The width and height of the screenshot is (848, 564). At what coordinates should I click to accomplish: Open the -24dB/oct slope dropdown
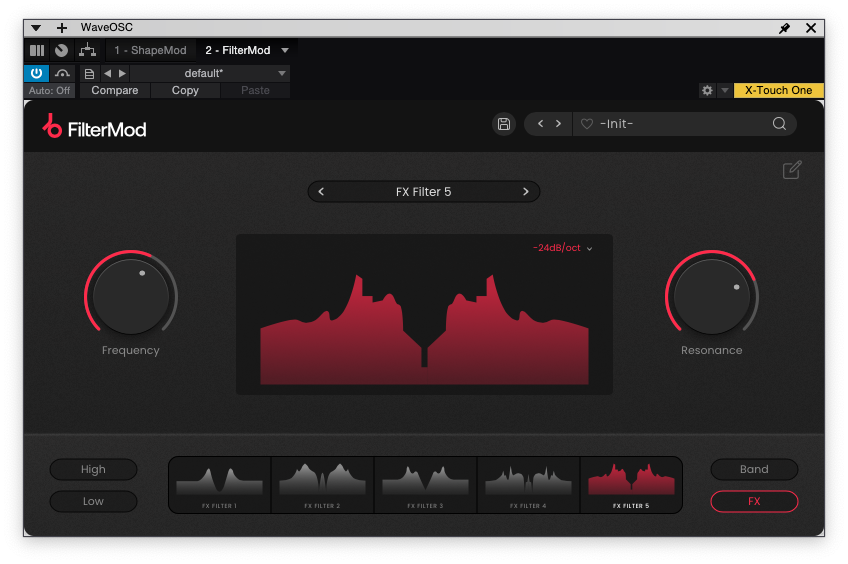pyautogui.click(x=562, y=248)
